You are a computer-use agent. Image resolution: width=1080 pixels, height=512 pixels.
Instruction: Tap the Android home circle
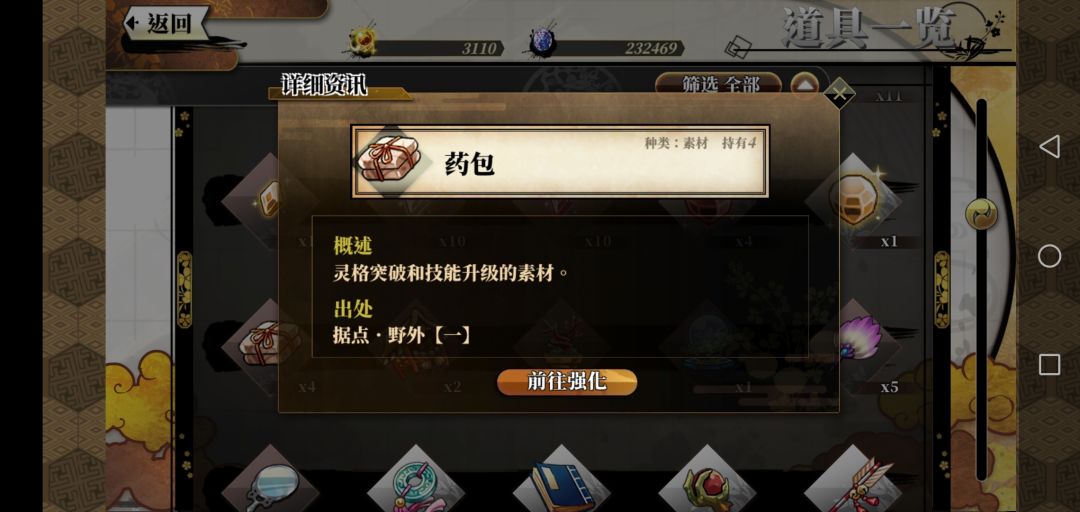[x=1049, y=256]
